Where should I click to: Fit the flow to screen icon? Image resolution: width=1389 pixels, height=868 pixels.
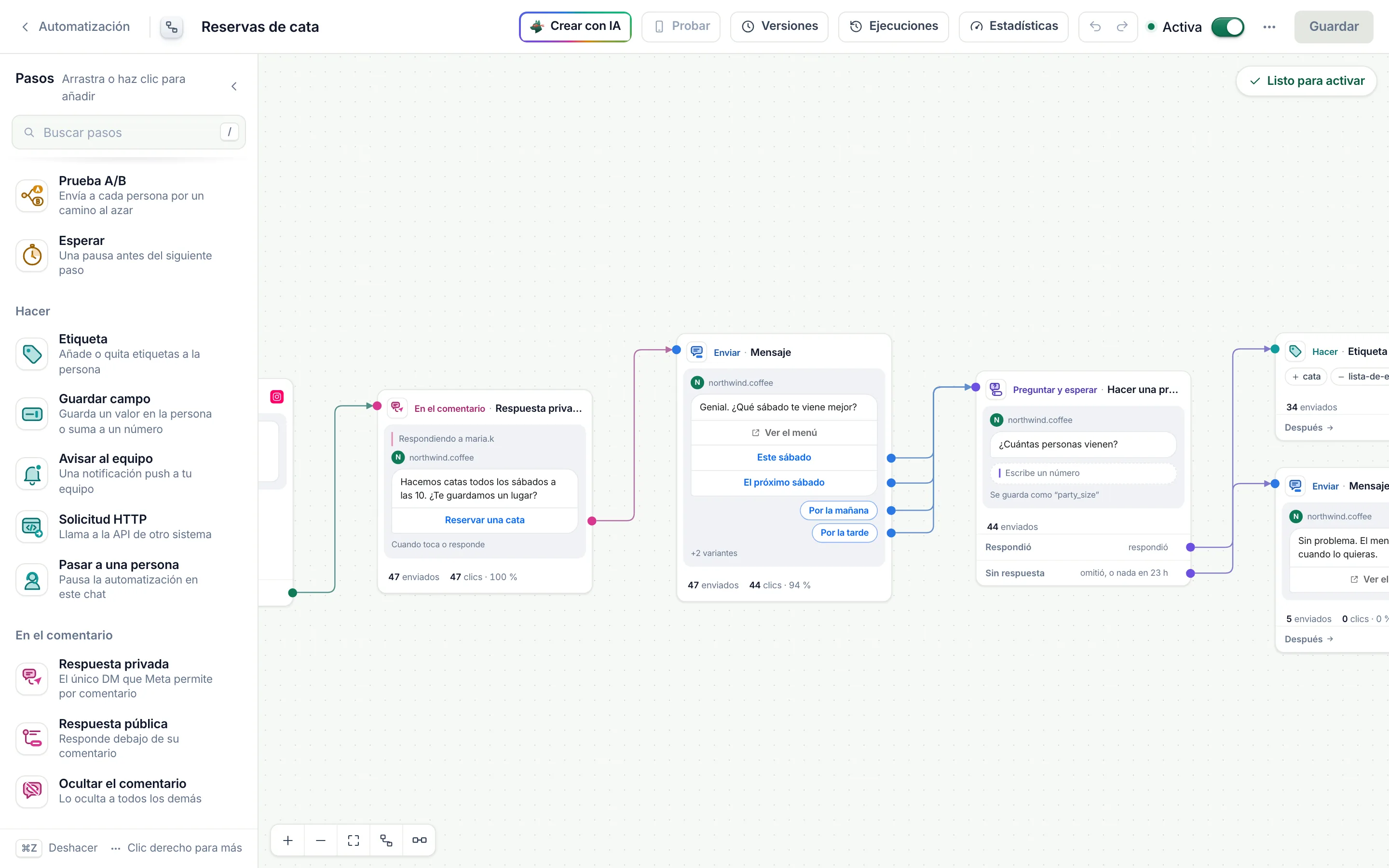pos(354,841)
